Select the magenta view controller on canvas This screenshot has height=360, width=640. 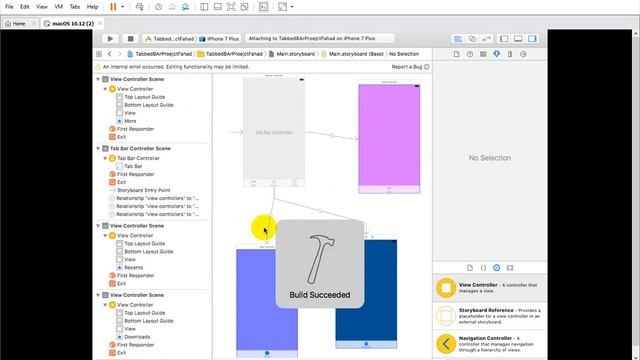pyautogui.click(x=389, y=139)
